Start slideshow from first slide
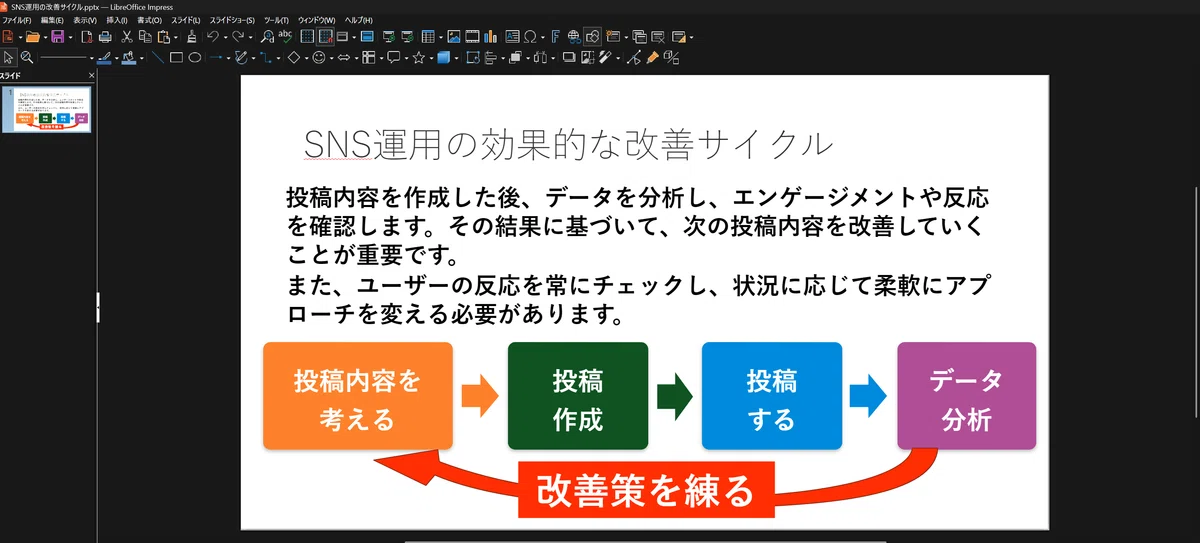 pyautogui.click(x=389, y=37)
